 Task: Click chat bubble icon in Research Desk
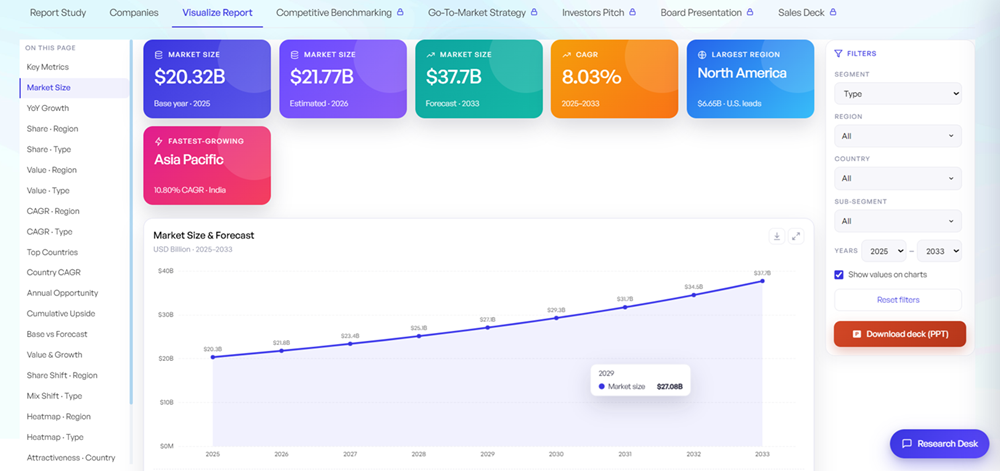coord(906,444)
